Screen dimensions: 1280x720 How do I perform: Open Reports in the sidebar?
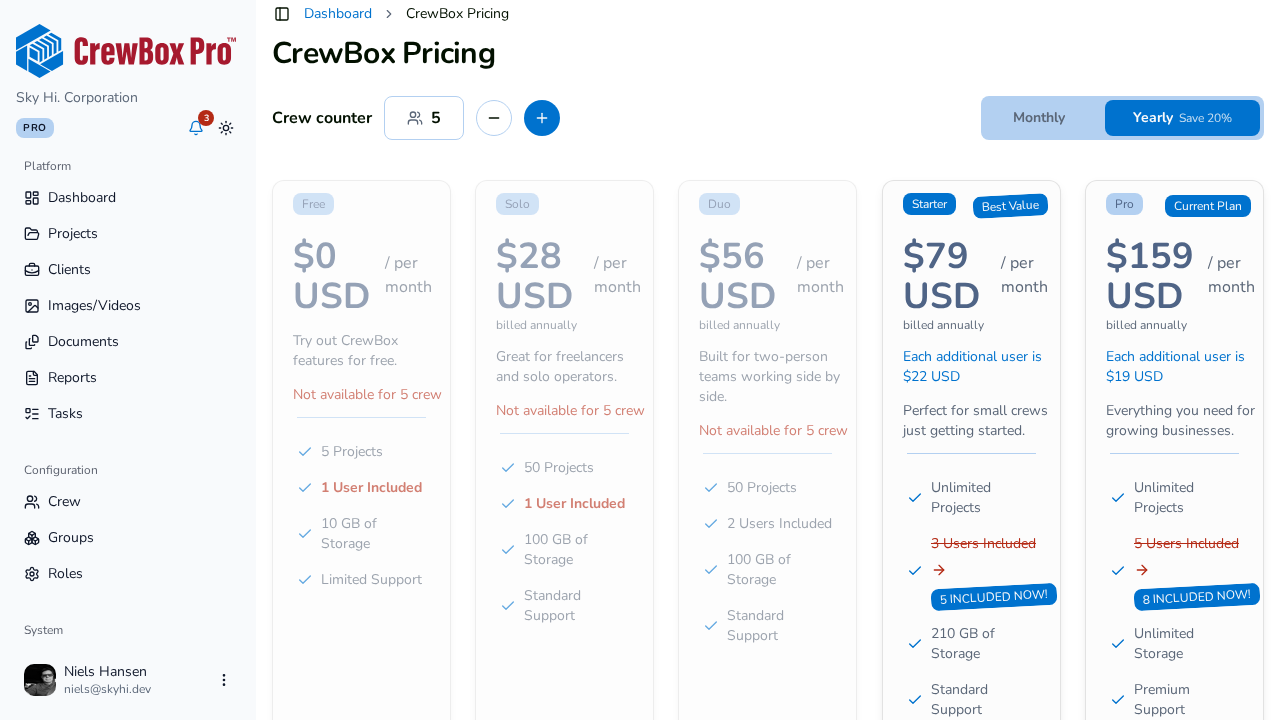point(128,378)
